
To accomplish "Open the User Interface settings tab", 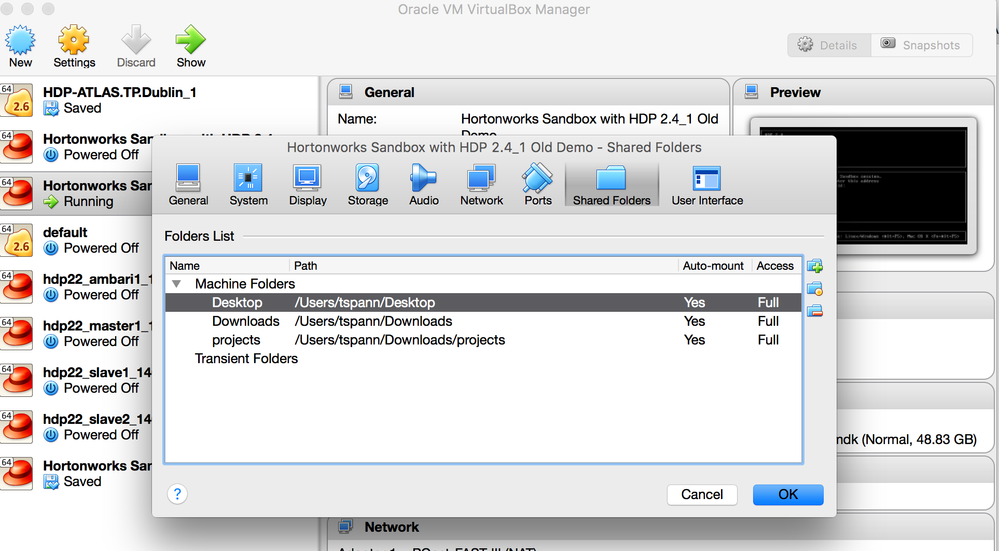I will pyautogui.click(x=707, y=185).
